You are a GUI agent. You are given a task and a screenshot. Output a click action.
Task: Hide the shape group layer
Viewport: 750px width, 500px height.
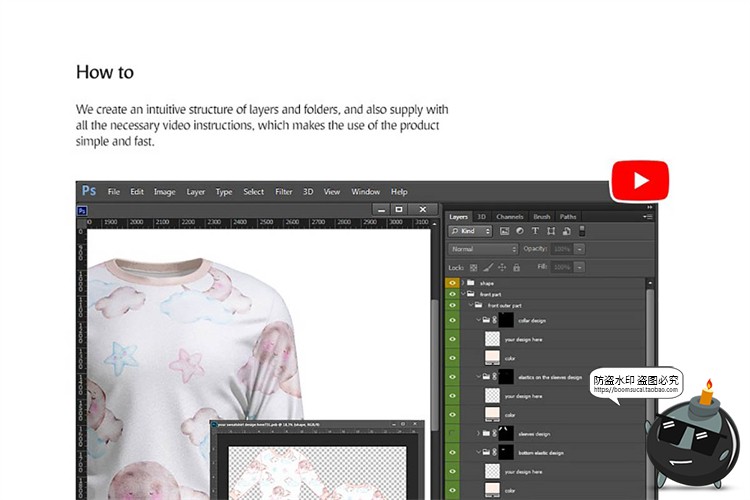click(x=453, y=284)
